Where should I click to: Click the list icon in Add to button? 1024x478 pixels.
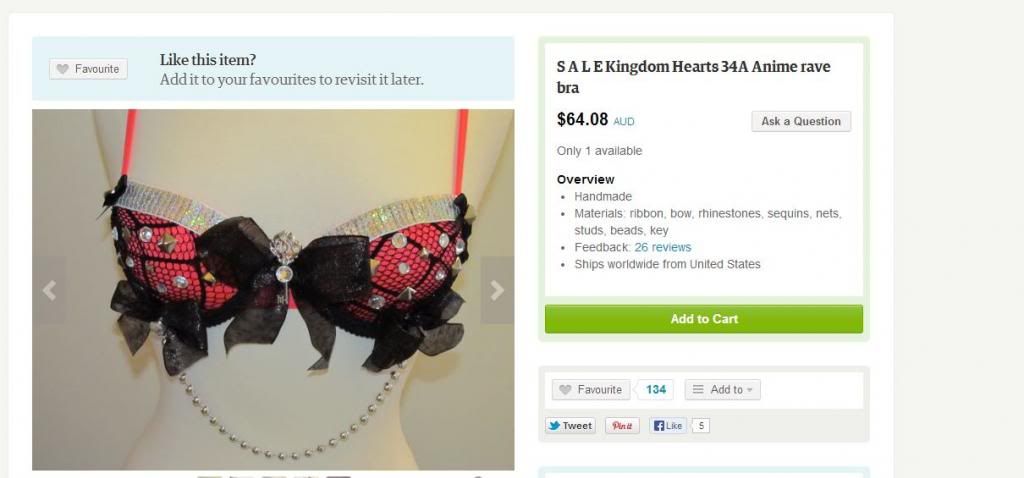698,390
